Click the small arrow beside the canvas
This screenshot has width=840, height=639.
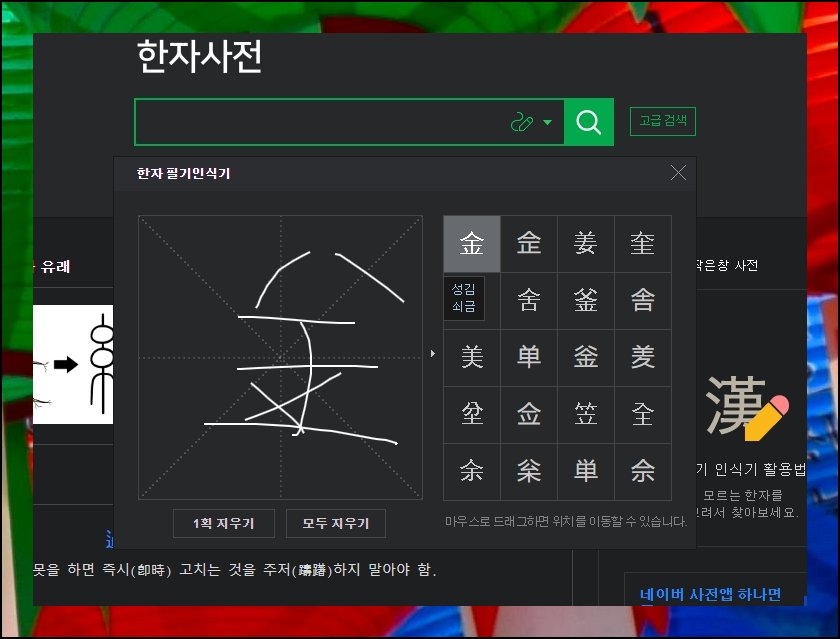point(433,354)
